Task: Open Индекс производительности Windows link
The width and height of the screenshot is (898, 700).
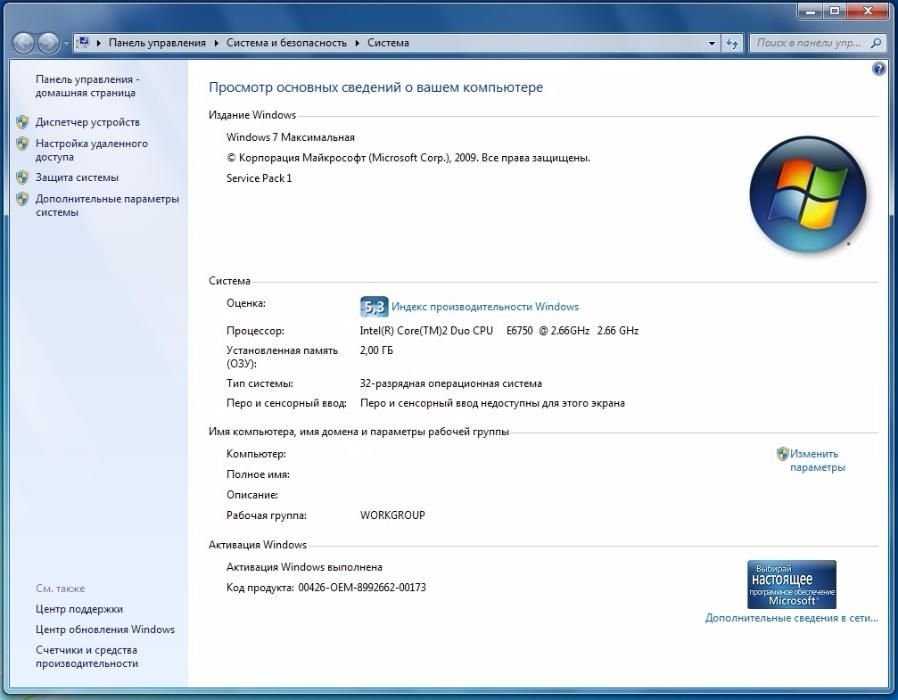Action: click(x=485, y=306)
